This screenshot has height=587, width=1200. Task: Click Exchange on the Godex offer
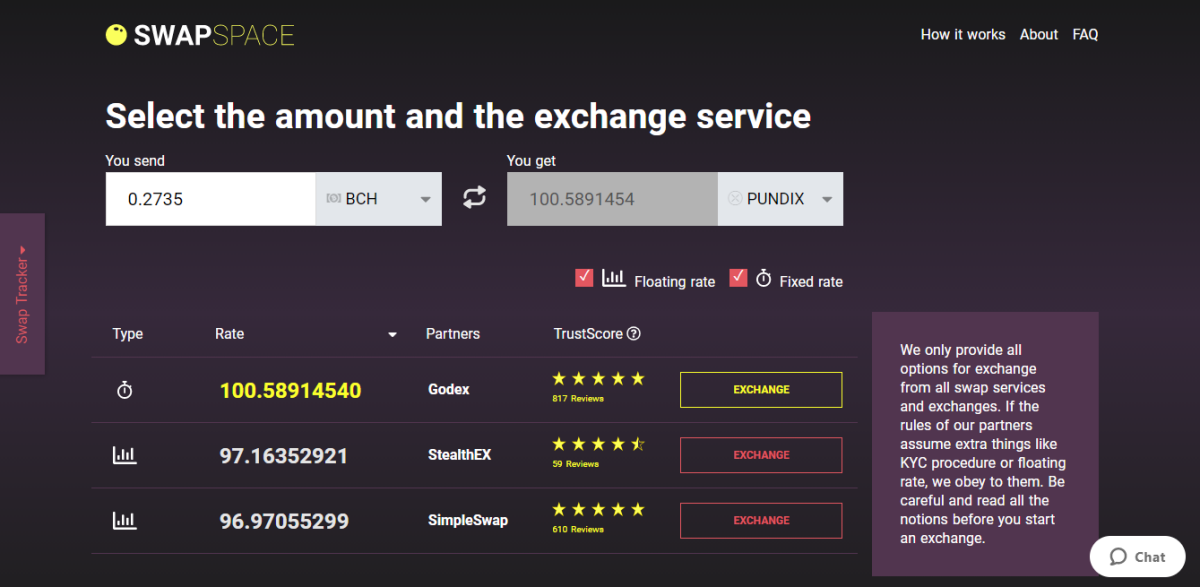[760, 389]
